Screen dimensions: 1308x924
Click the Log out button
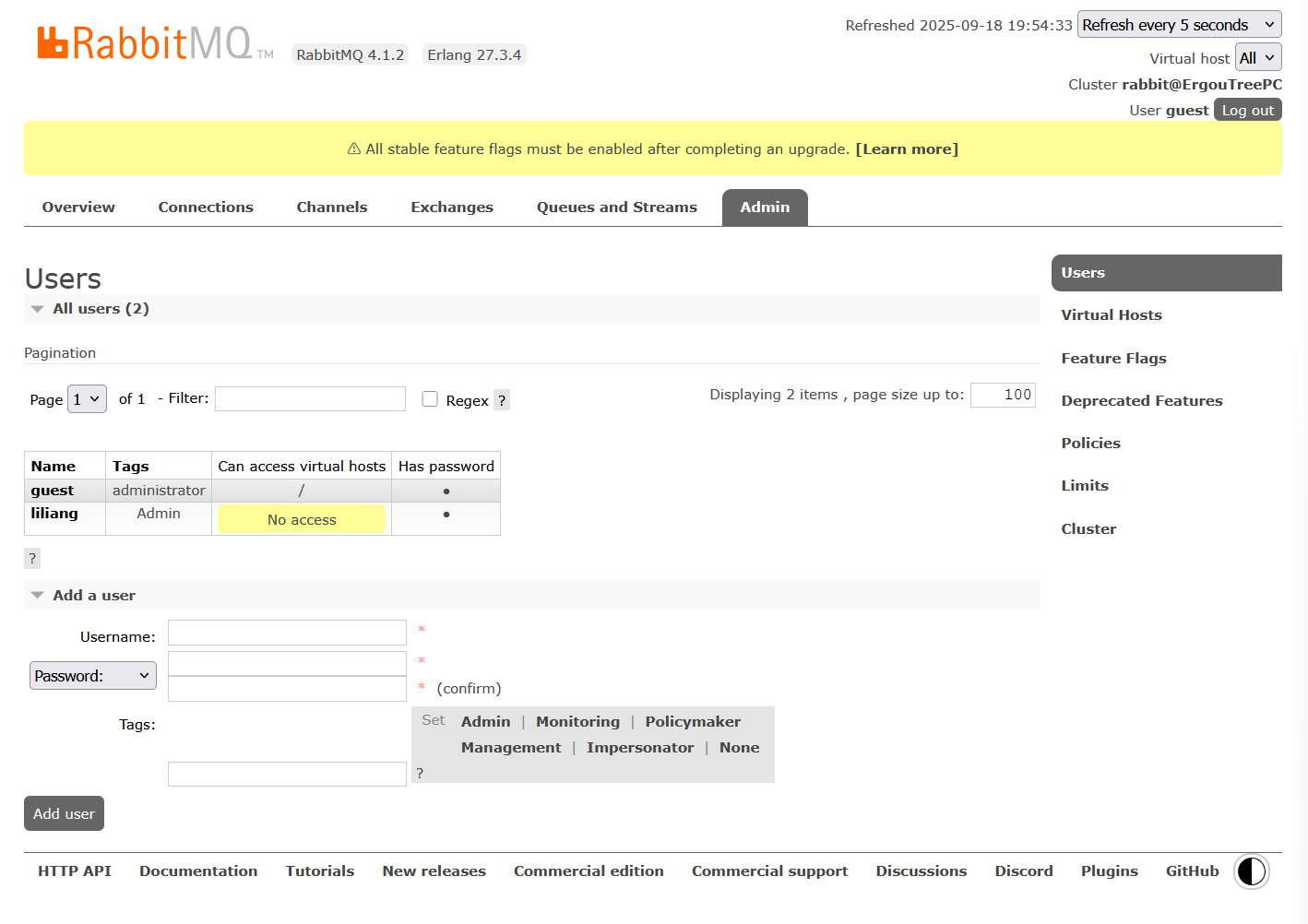click(x=1247, y=111)
